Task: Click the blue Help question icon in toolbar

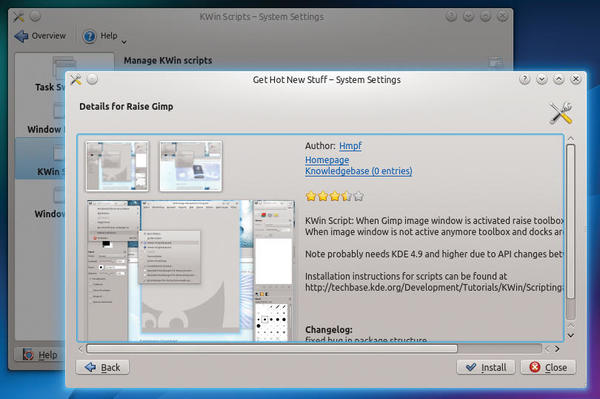Action: click(89, 36)
